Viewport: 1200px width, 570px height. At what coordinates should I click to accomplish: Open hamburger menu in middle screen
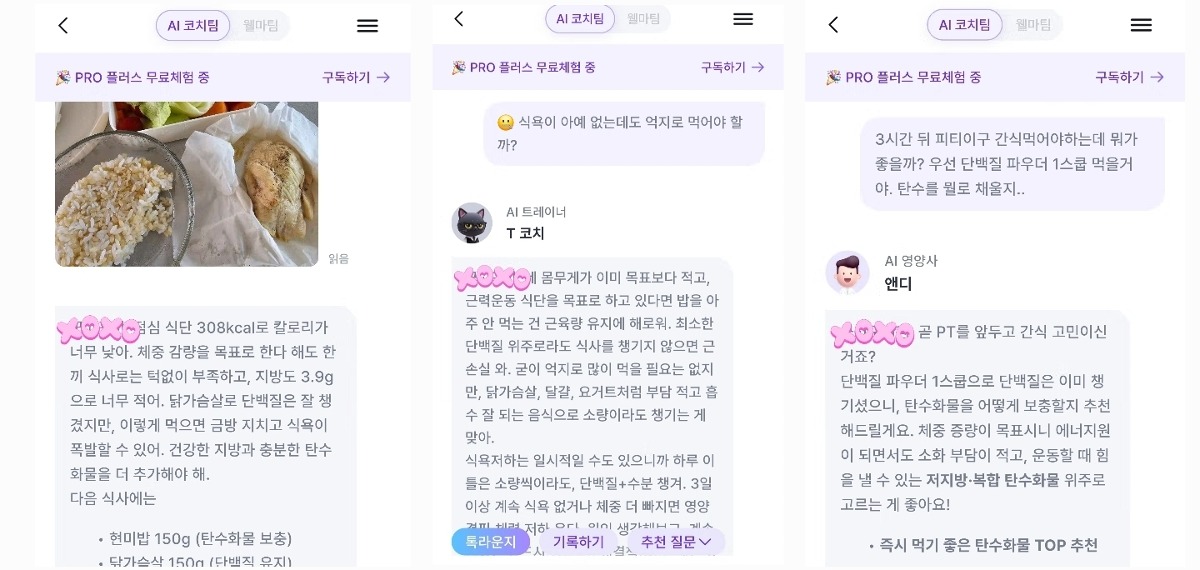[x=743, y=19]
